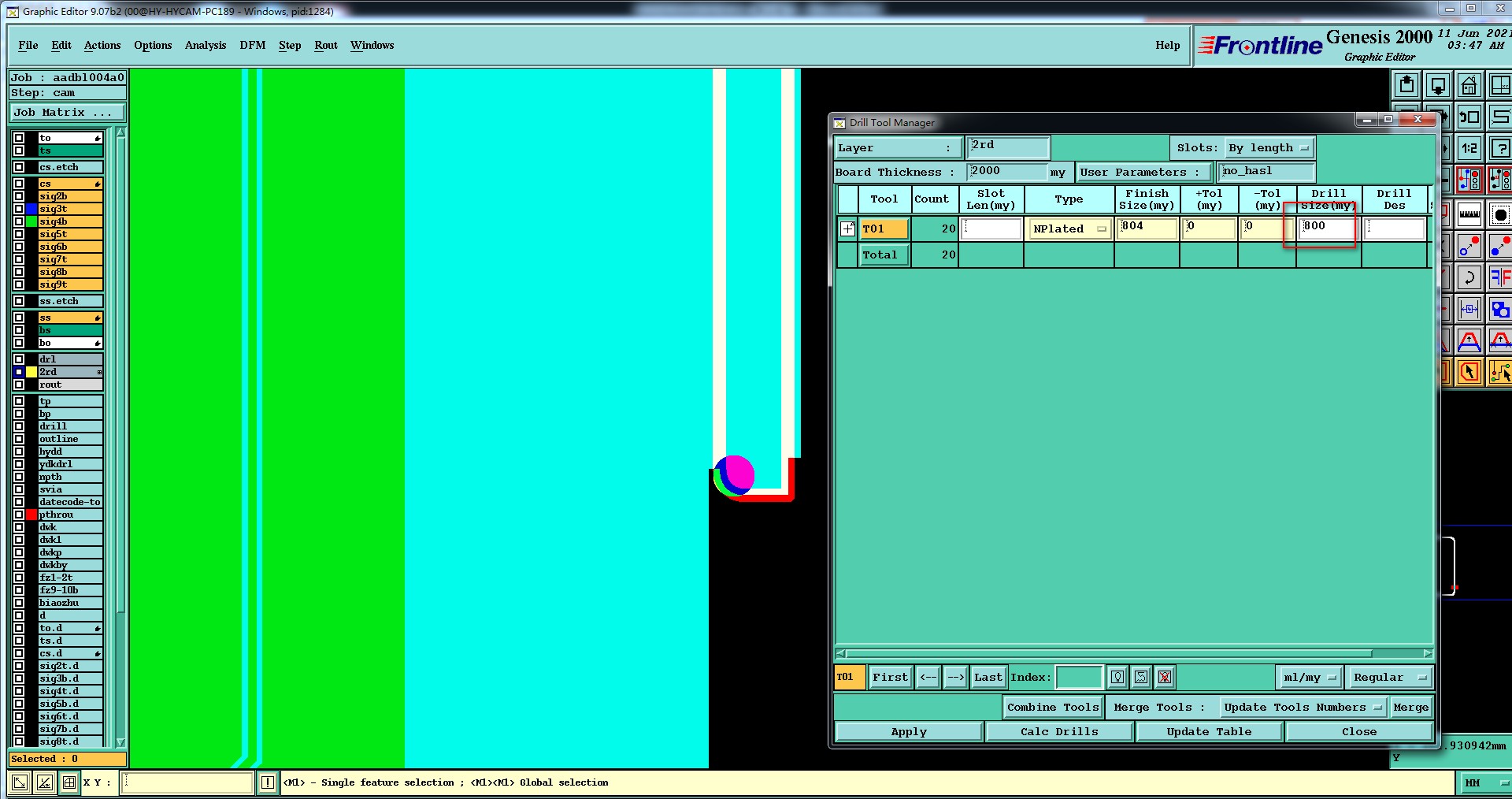The image size is (1512, 799).
Task: Click the Finish Size field showing 804
Action: point(1147,228)
